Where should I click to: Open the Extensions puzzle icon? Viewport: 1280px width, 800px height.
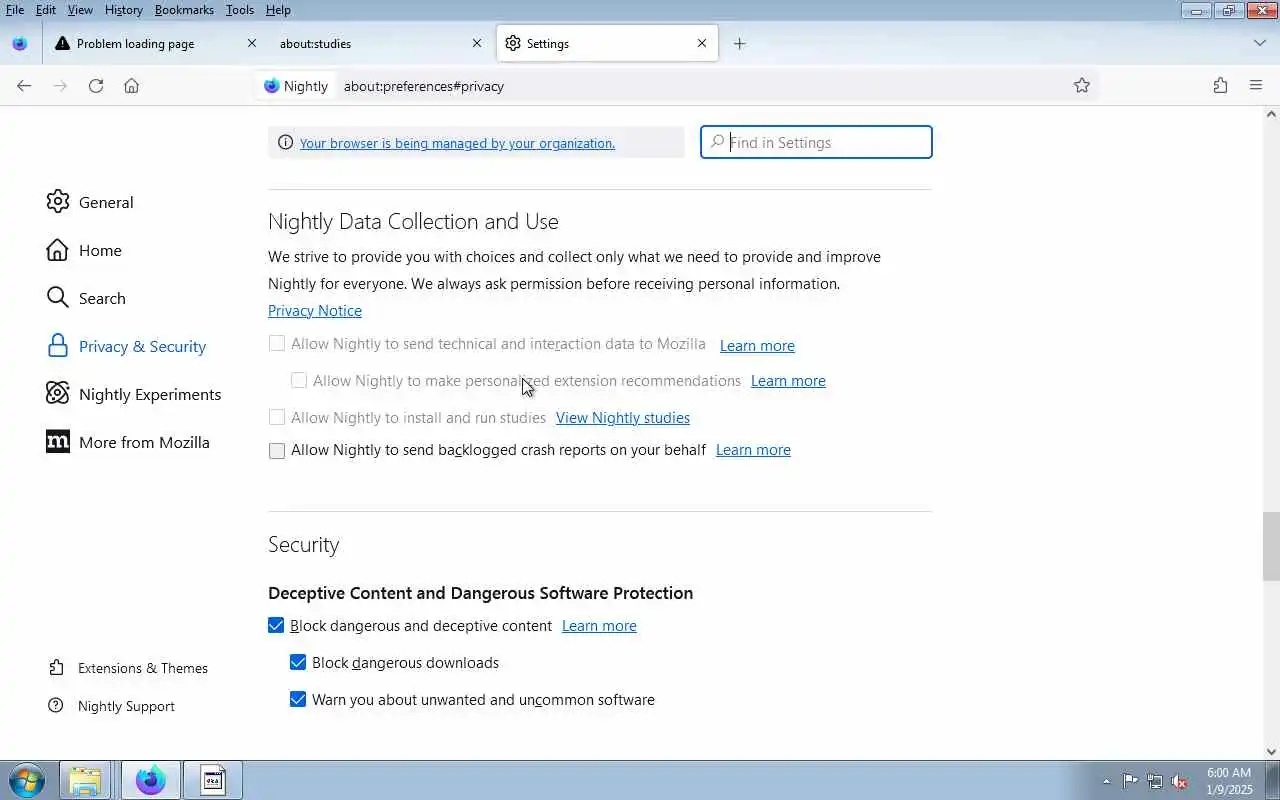click(1220, 86)
